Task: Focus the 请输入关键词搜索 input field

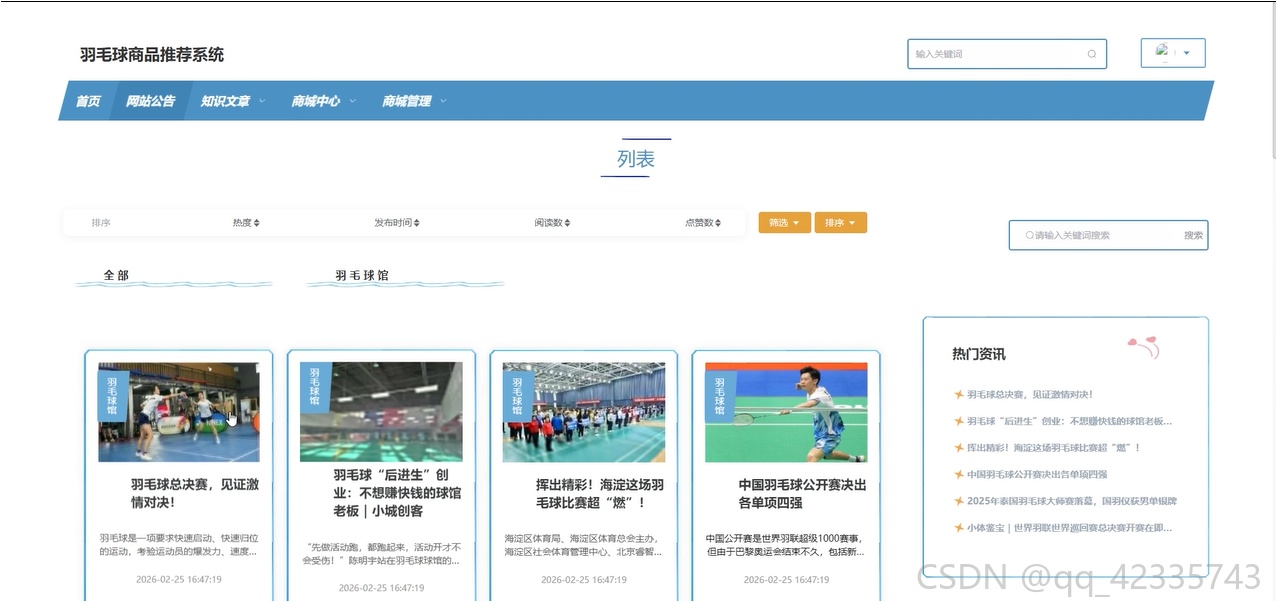Action: (x=1102, y=236)
